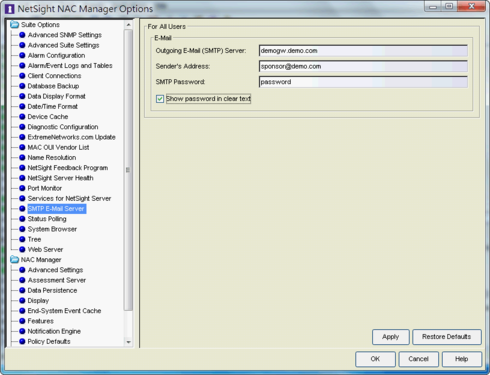Viewport: 490px width, 375px height.
Task: Click the blue bullet beside SMTP E-Mail Server
Action: pos(22,208)
